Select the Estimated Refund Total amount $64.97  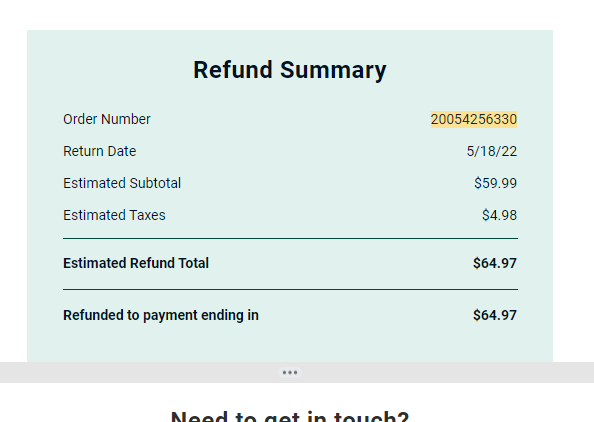coord(495,263)
